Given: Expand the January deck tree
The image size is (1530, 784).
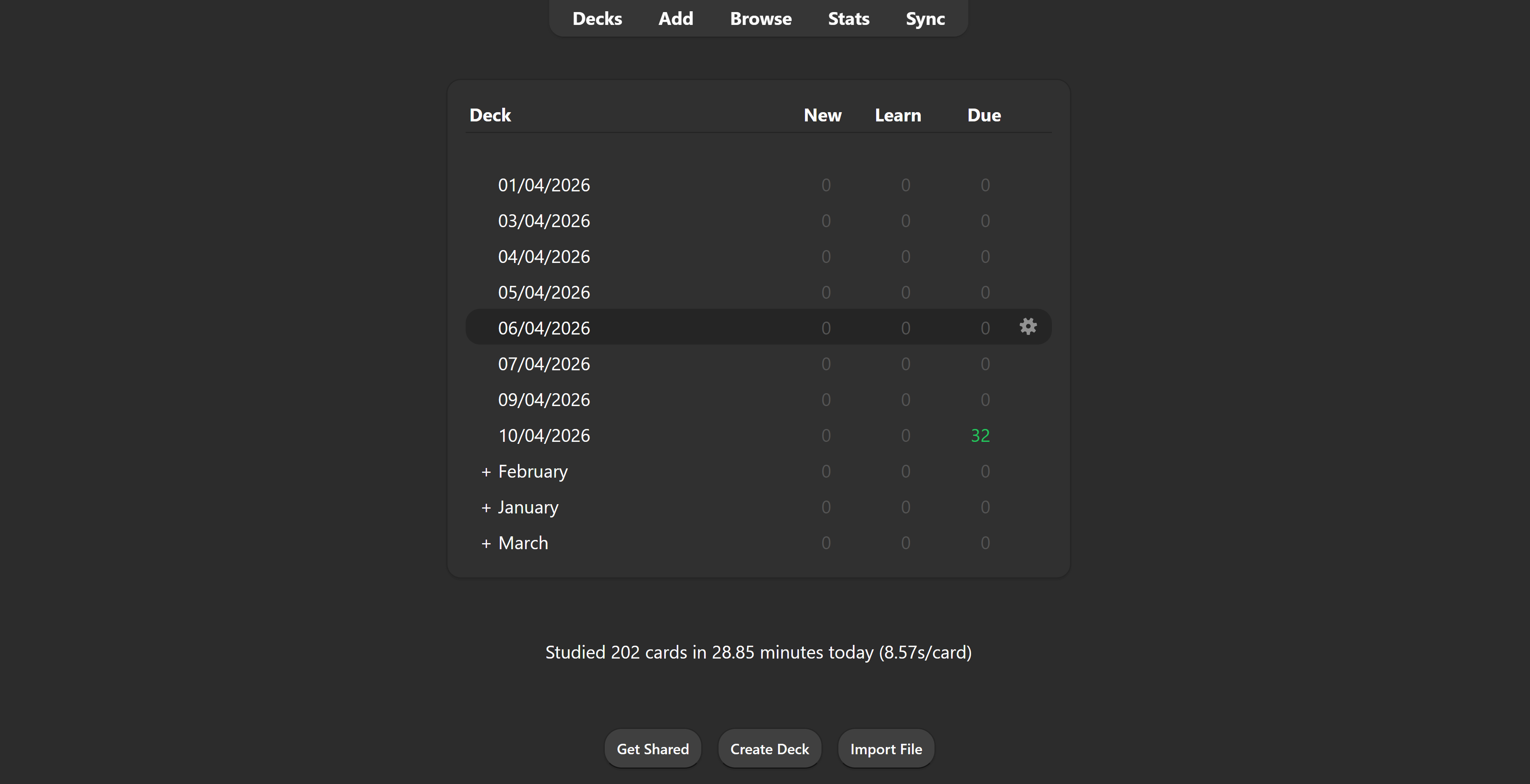Looking at the screenshot, I should (x=486, y=508).
